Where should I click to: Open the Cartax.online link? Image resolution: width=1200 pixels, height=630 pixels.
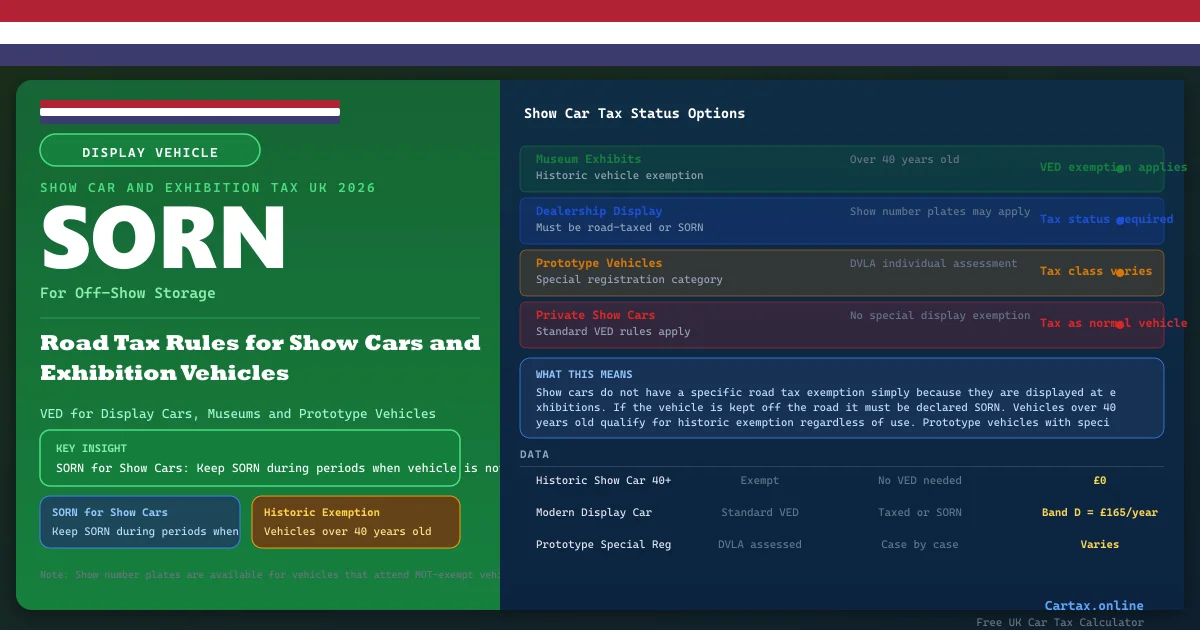(x=1093, y=605)
